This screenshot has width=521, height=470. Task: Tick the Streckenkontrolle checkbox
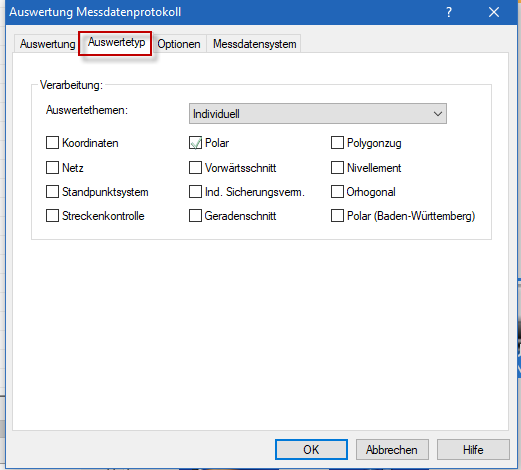[52, 216]
